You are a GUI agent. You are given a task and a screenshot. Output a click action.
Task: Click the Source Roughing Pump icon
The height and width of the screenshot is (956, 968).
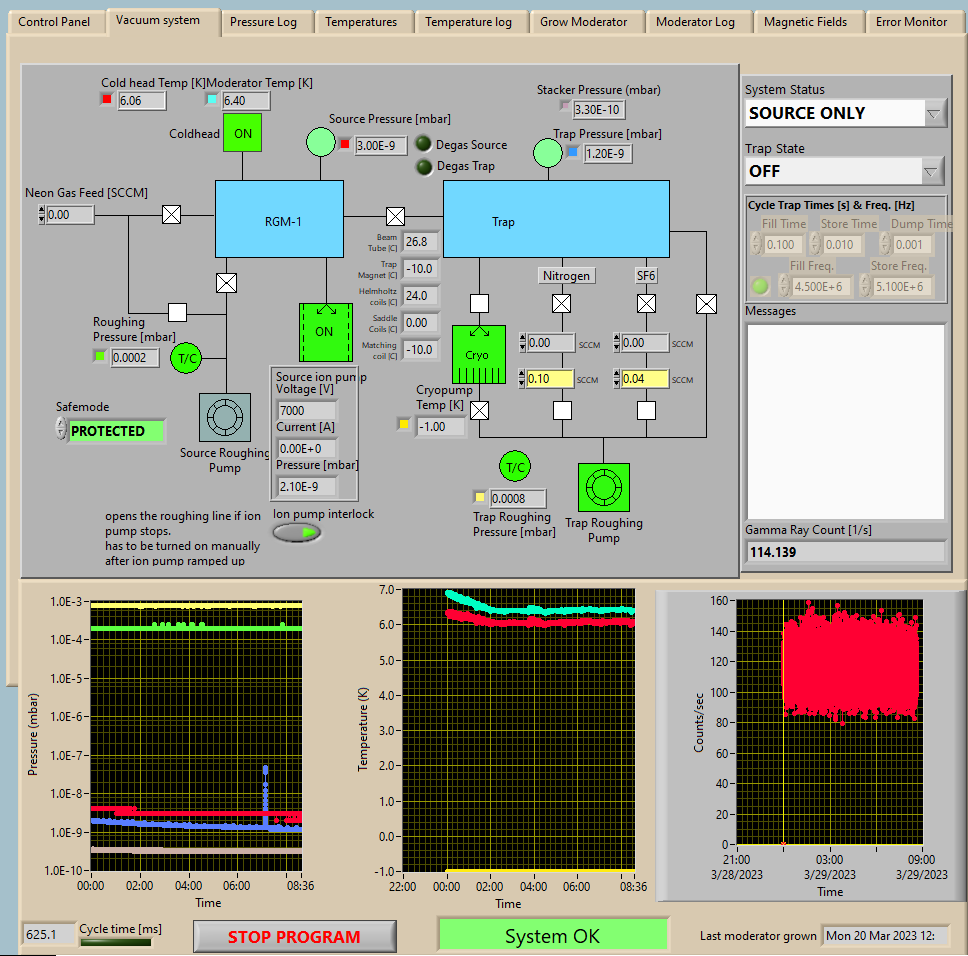click(x=226, y=417)
